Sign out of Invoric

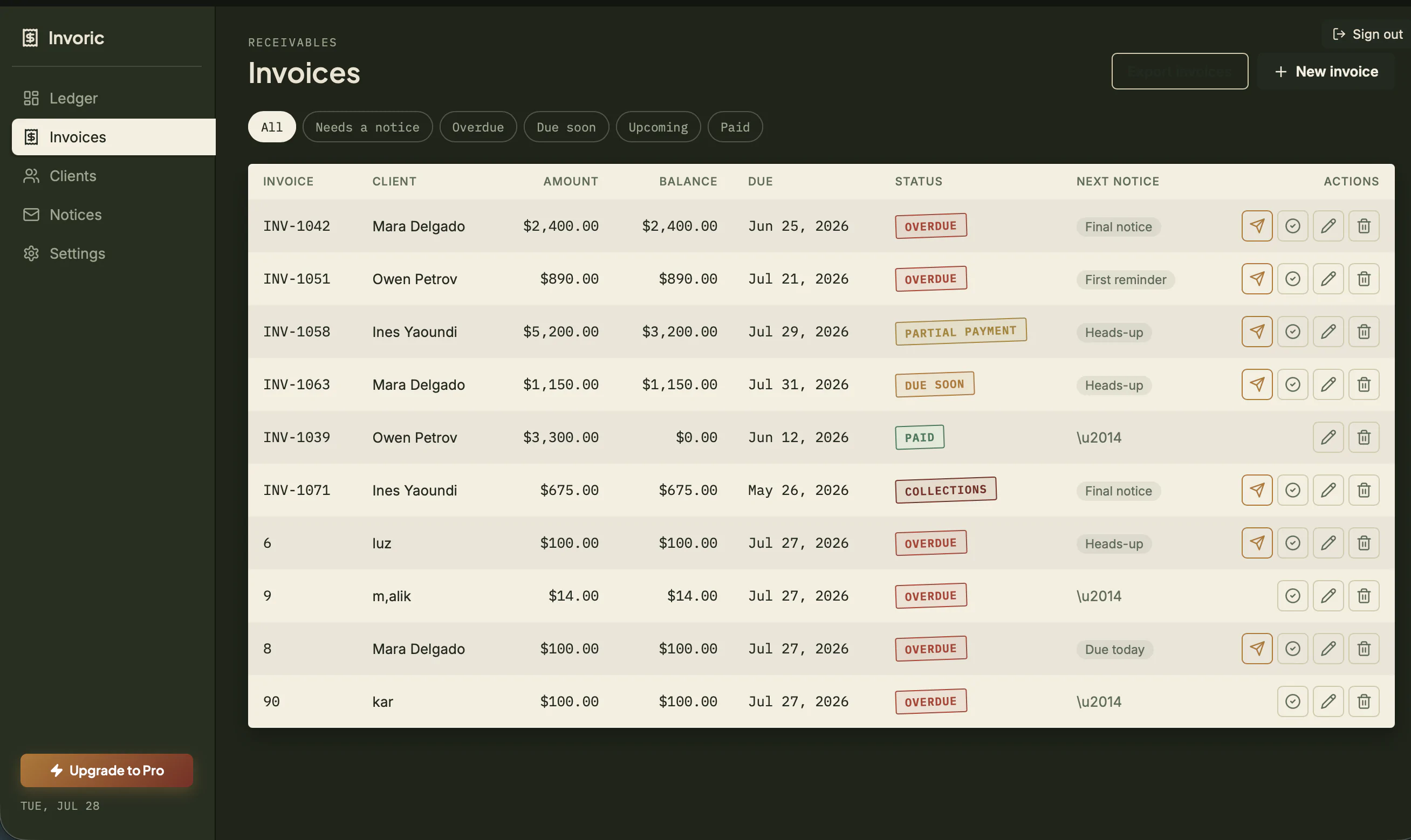click(x=1367, y=35)
